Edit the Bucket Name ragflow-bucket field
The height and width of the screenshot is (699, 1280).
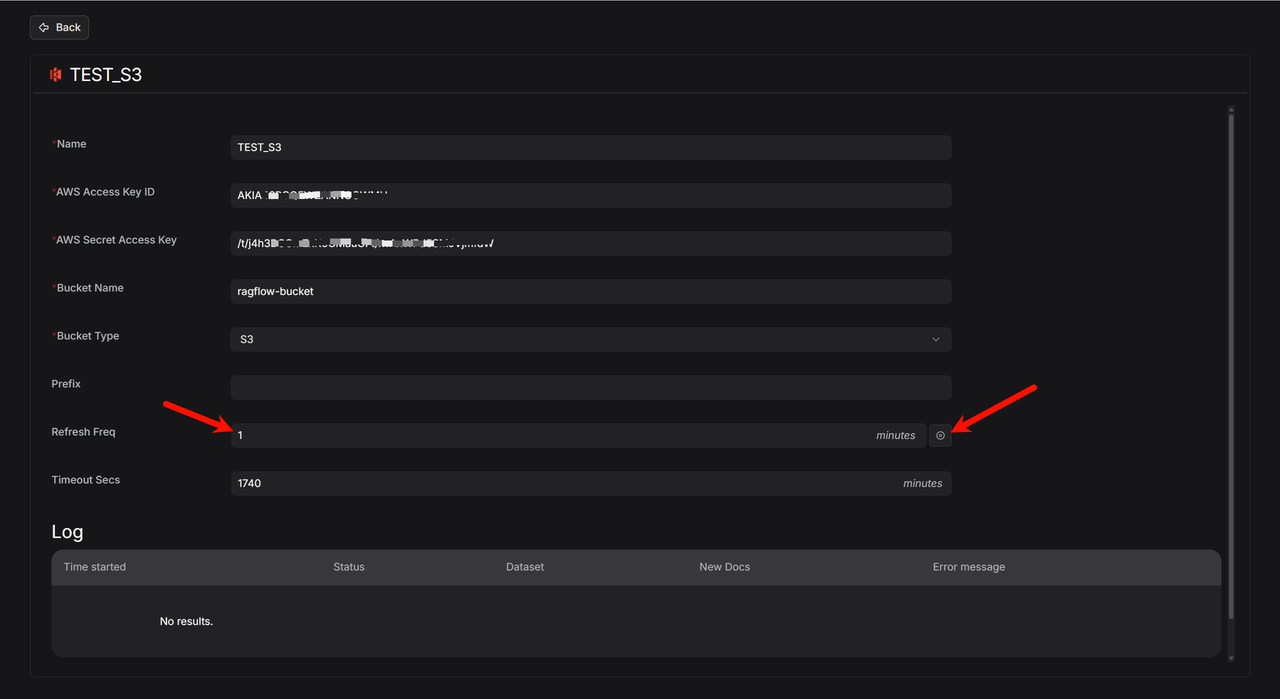click(x=590, y=291)
